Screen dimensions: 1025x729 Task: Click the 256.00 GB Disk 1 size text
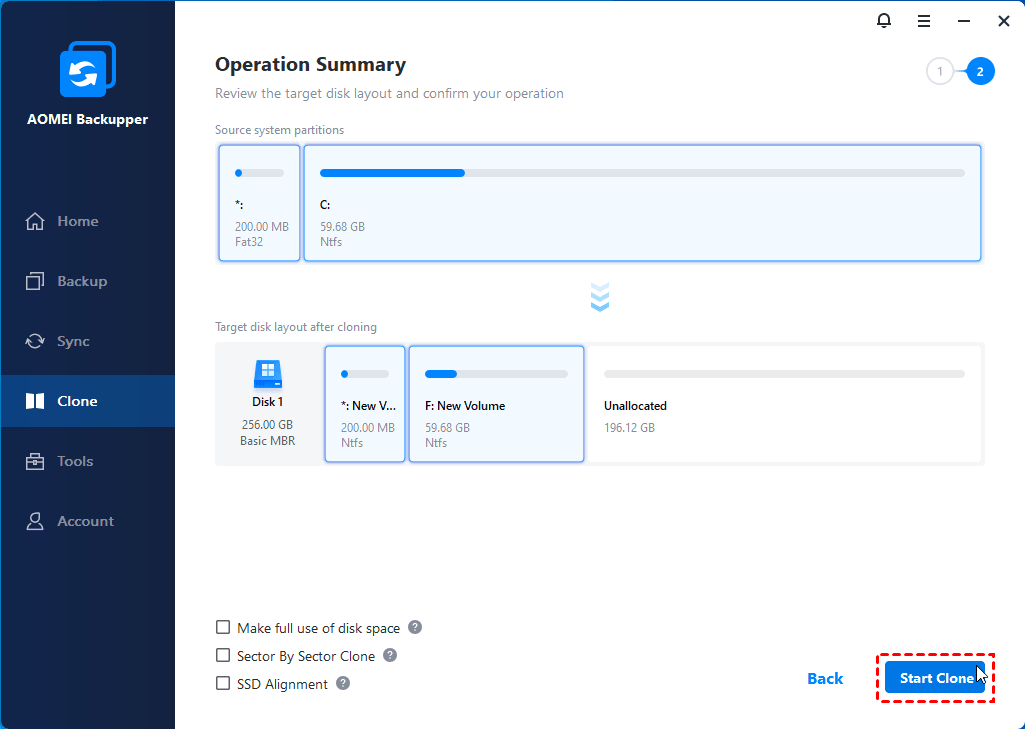tap(267, 424)
